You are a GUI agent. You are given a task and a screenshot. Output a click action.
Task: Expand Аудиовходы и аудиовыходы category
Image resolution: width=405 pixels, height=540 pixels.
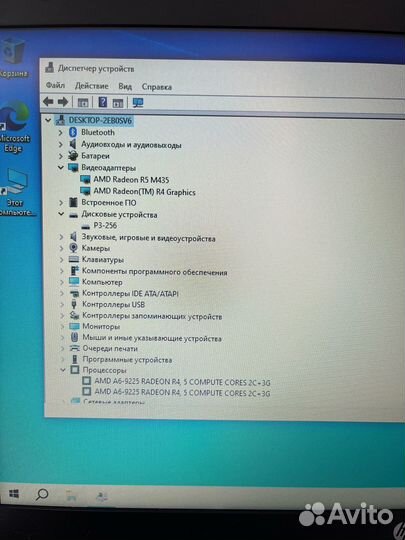tap(61, 144)
